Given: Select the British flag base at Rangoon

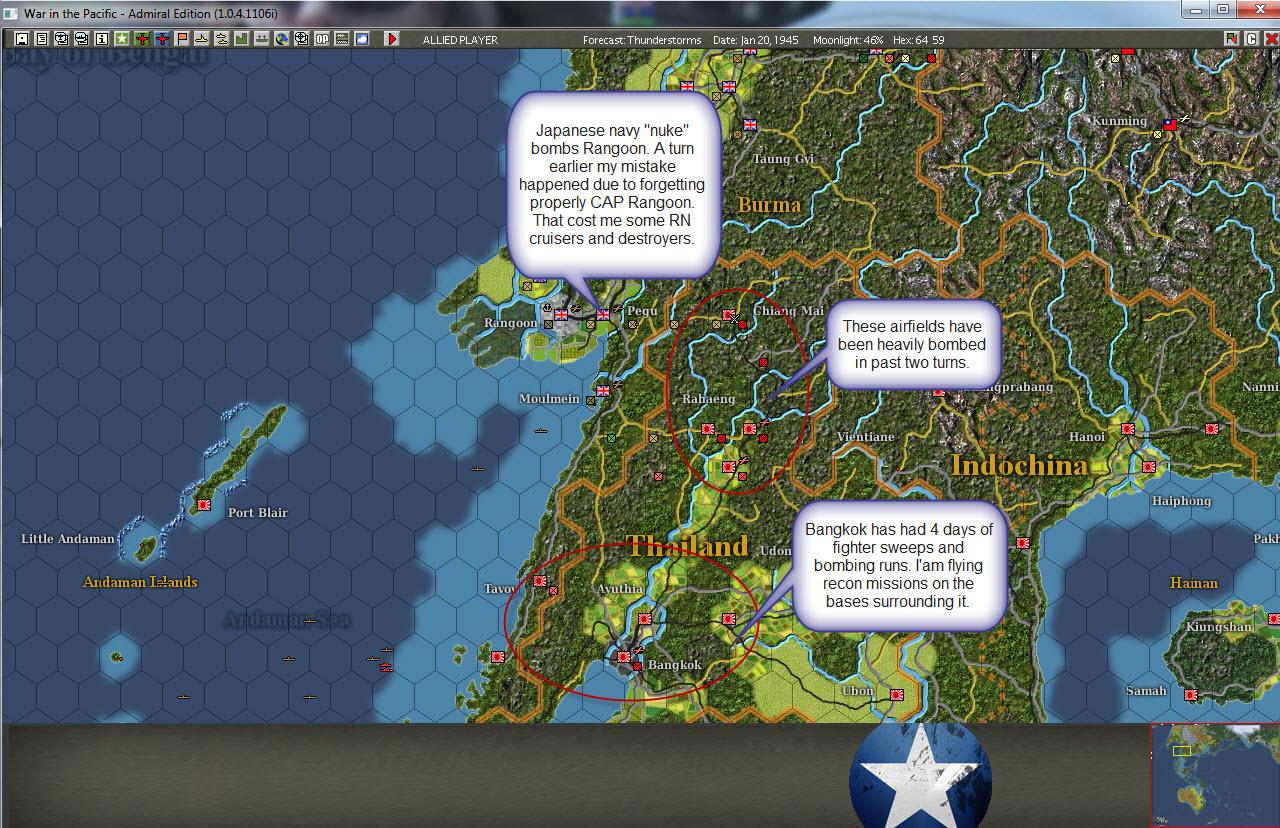Looking at the screenshot, I should (x=561, y=314).
